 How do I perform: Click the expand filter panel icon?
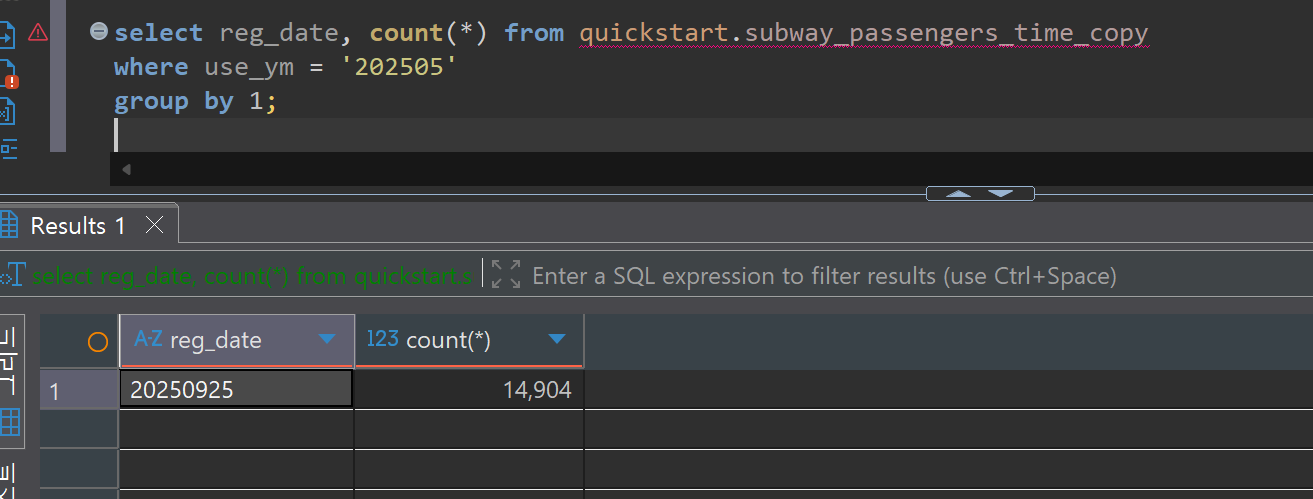[x=506, y=275]
